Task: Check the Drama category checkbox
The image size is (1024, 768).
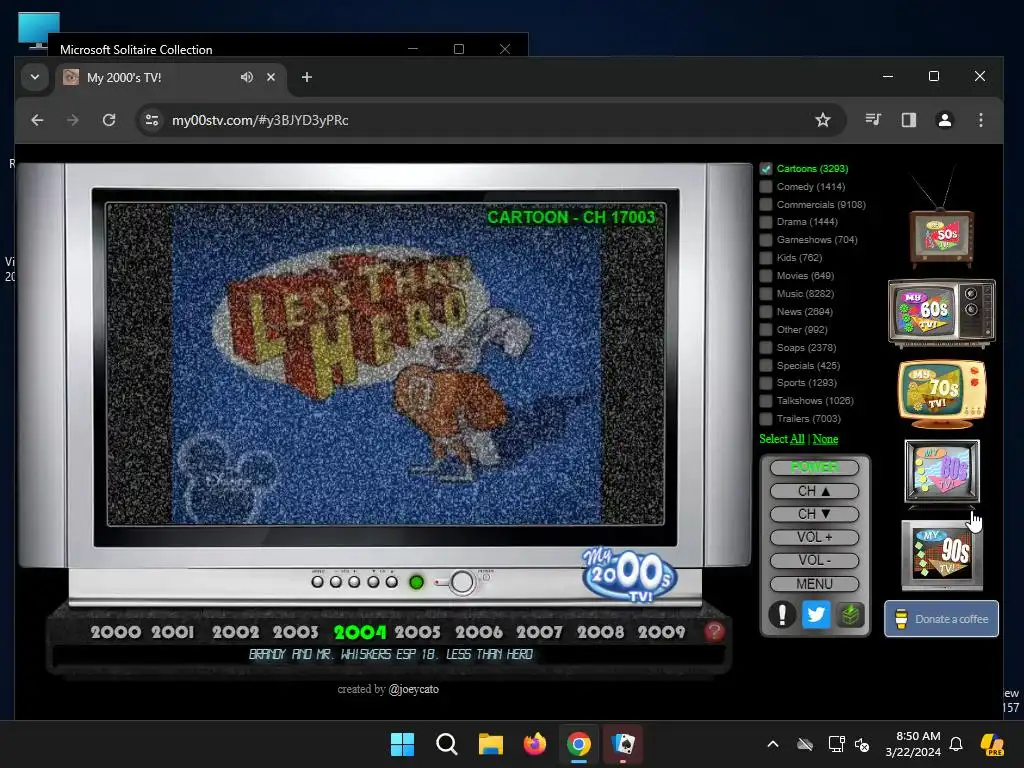Action: click(766, 222)
